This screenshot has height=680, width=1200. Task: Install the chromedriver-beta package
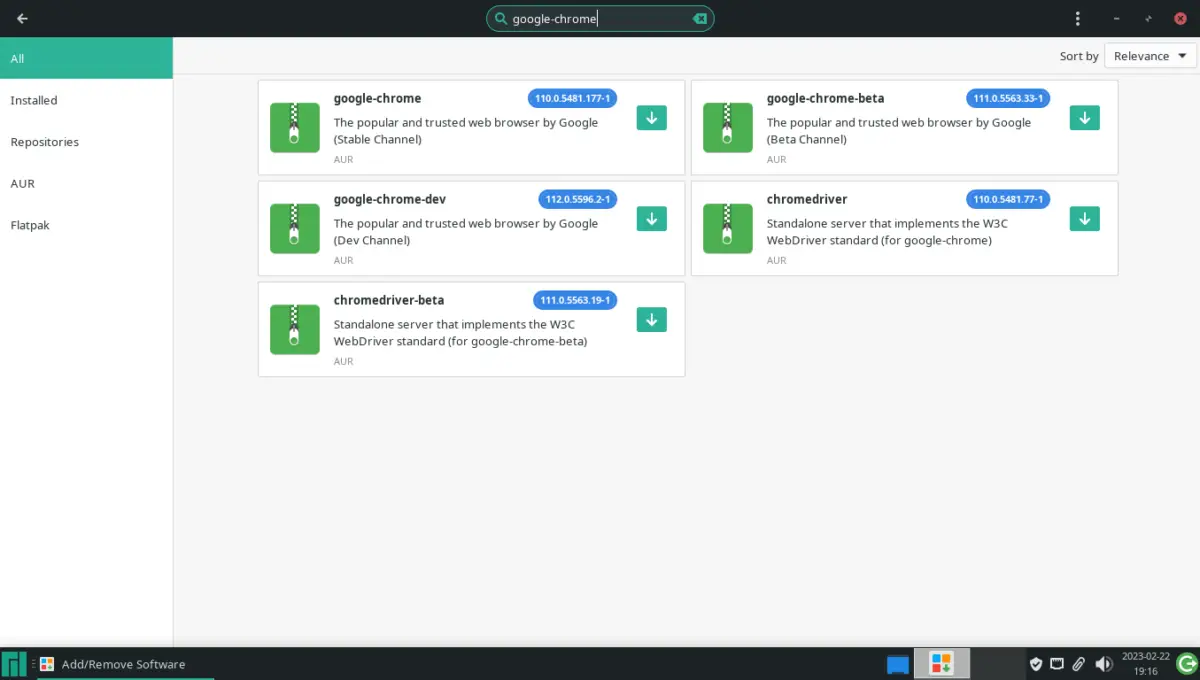click(651, 320)
